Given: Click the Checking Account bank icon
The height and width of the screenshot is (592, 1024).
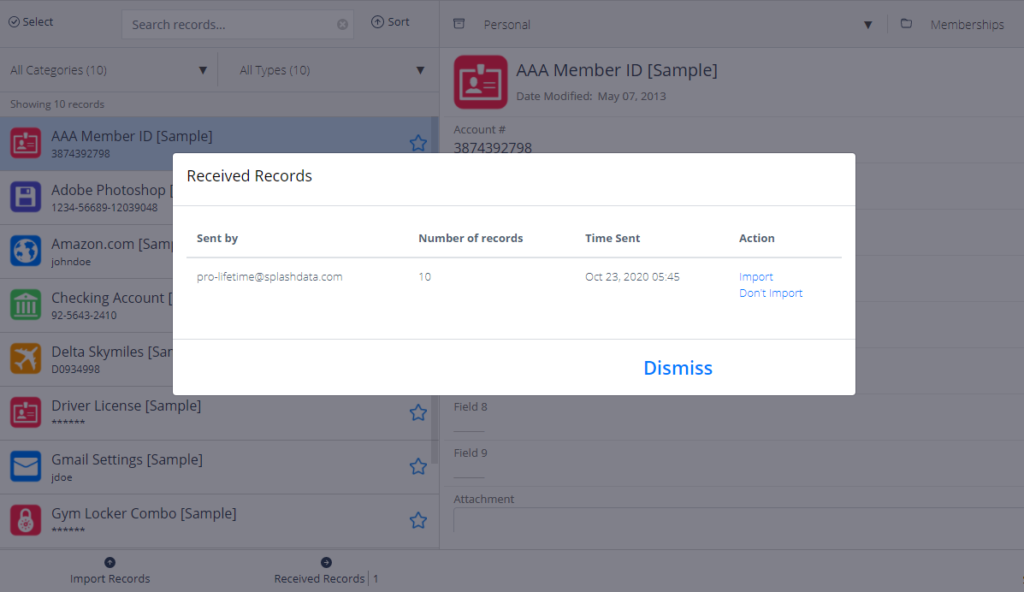Looking at the screenshot, I should click(26, 305).
